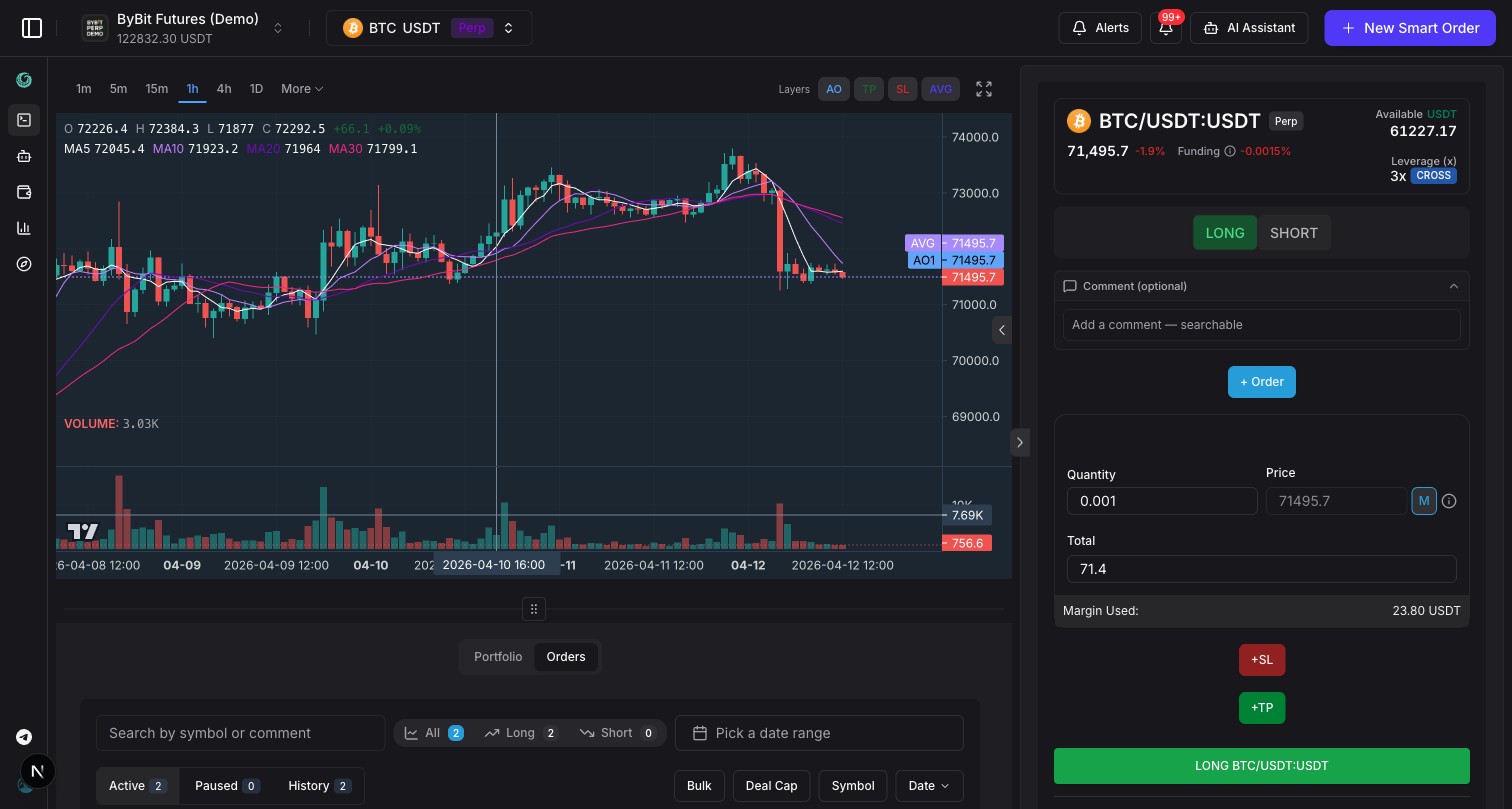
Task: Open the Pick a date range picker
Action: coord(819,733)
